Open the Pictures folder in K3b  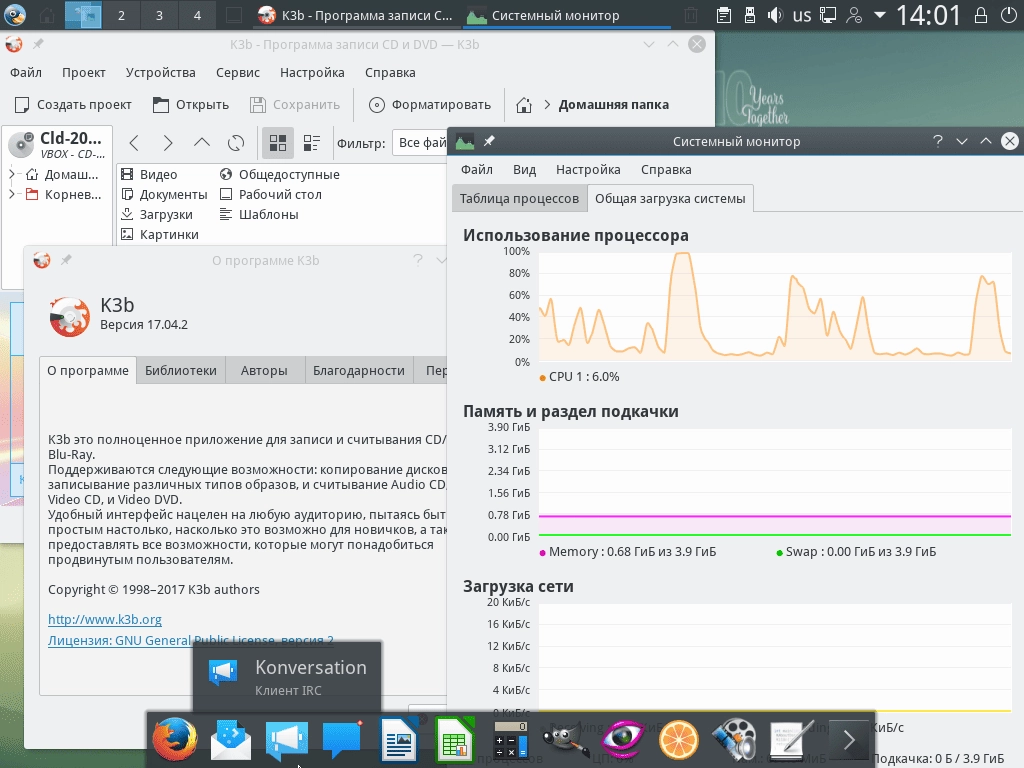pos(160,234)
